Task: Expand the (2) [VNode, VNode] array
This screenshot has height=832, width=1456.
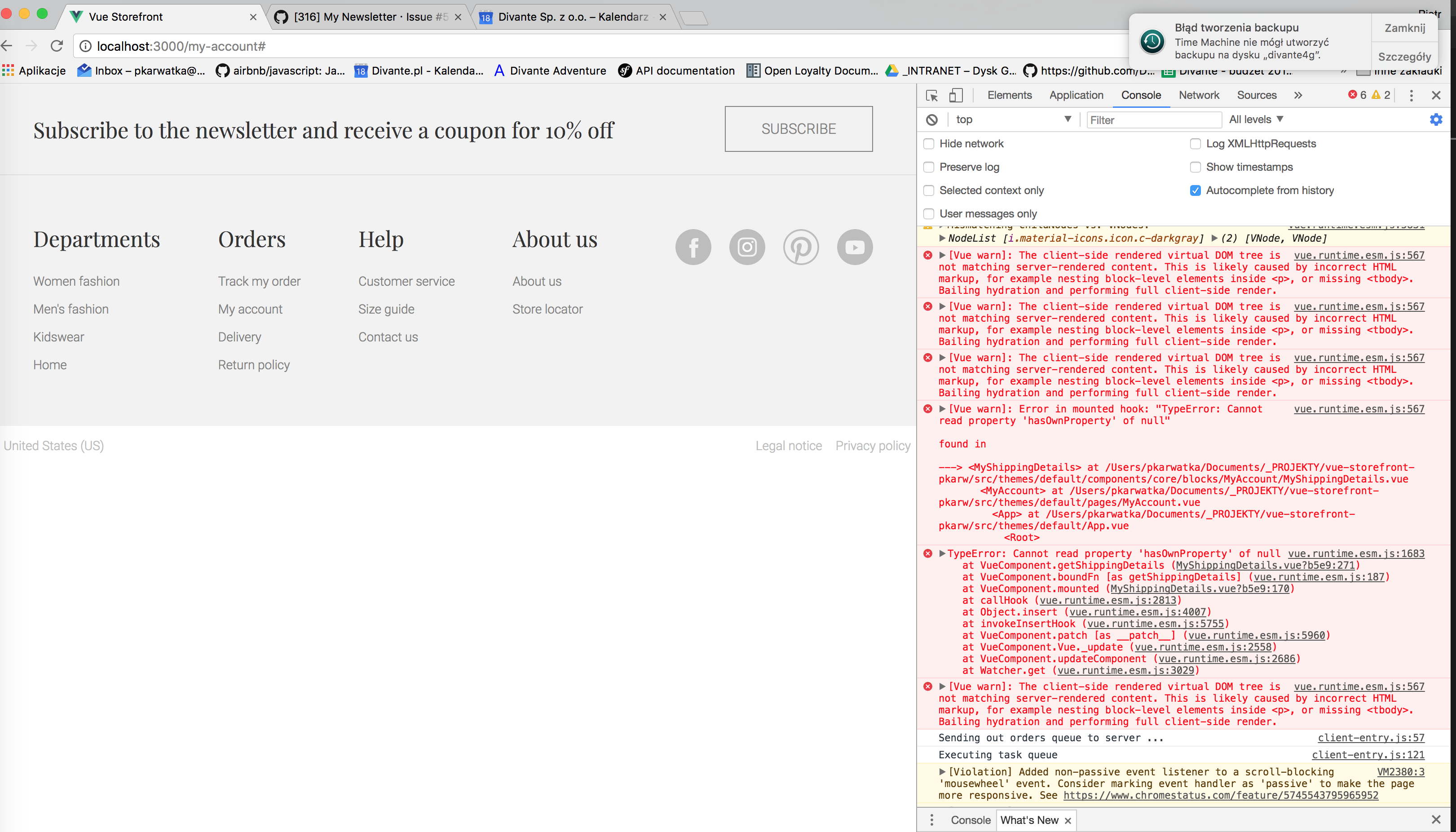Action: [1214, 238]
